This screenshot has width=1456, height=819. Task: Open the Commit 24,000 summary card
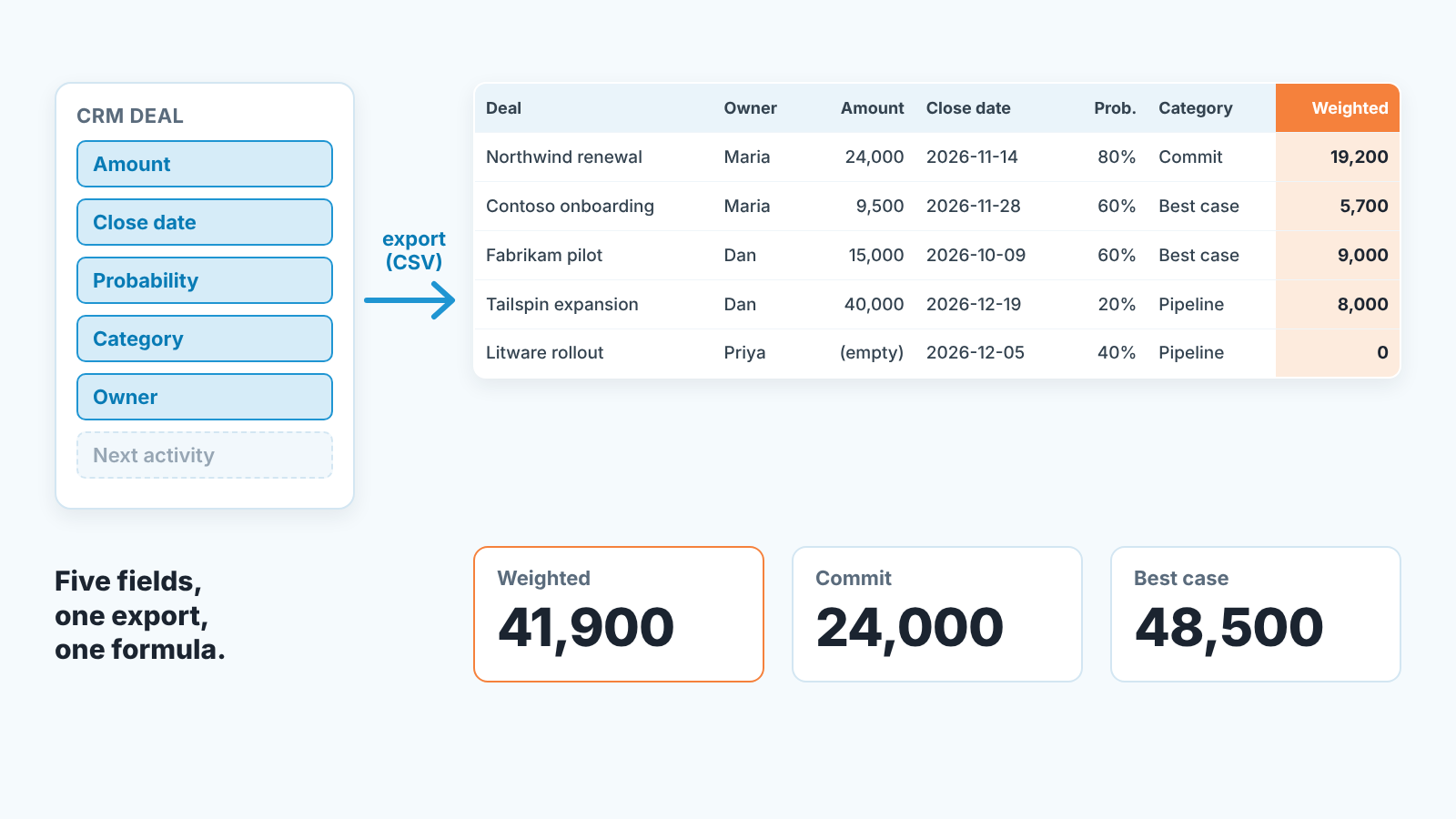click(x=937, y=614)
